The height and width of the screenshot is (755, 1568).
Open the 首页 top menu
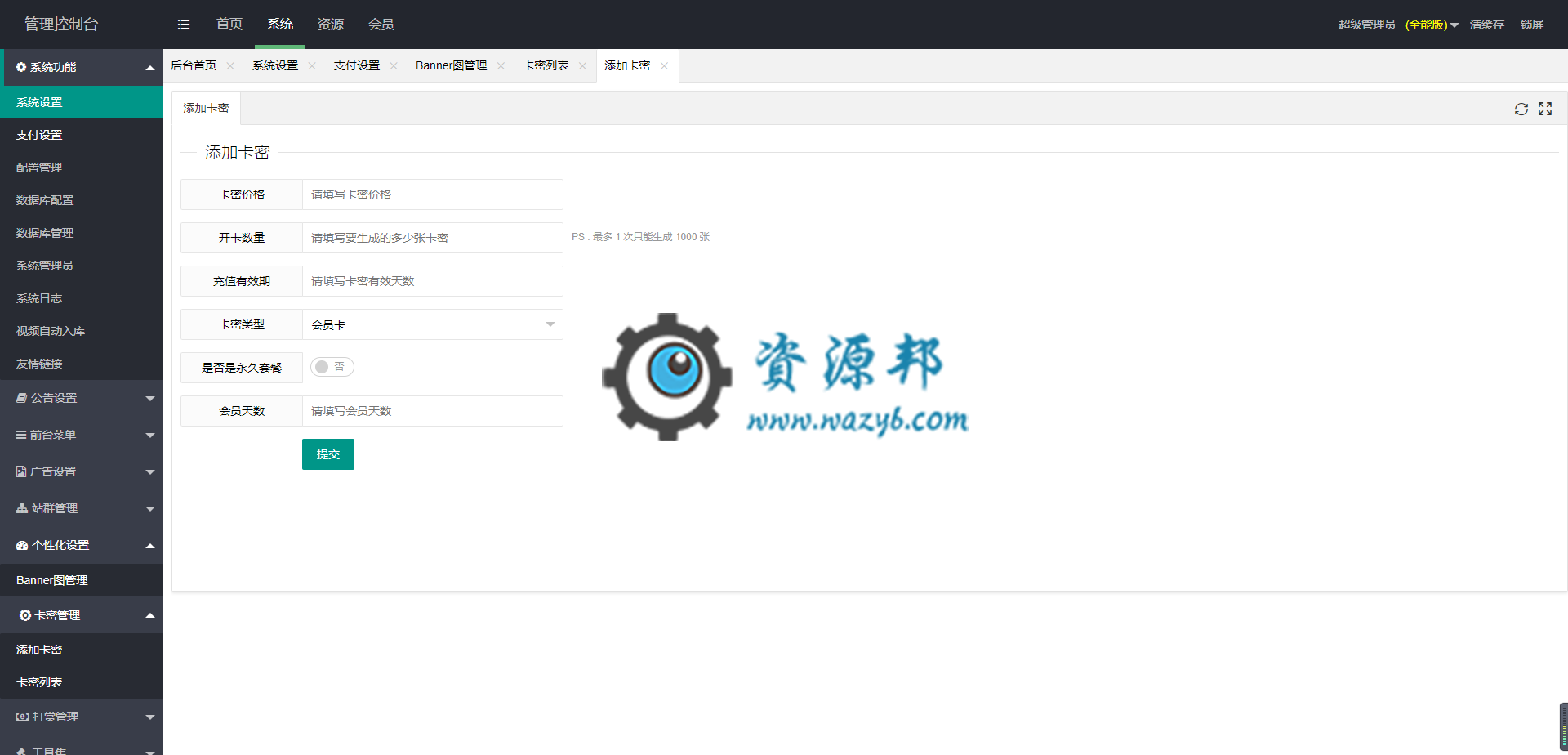point(229,25)
